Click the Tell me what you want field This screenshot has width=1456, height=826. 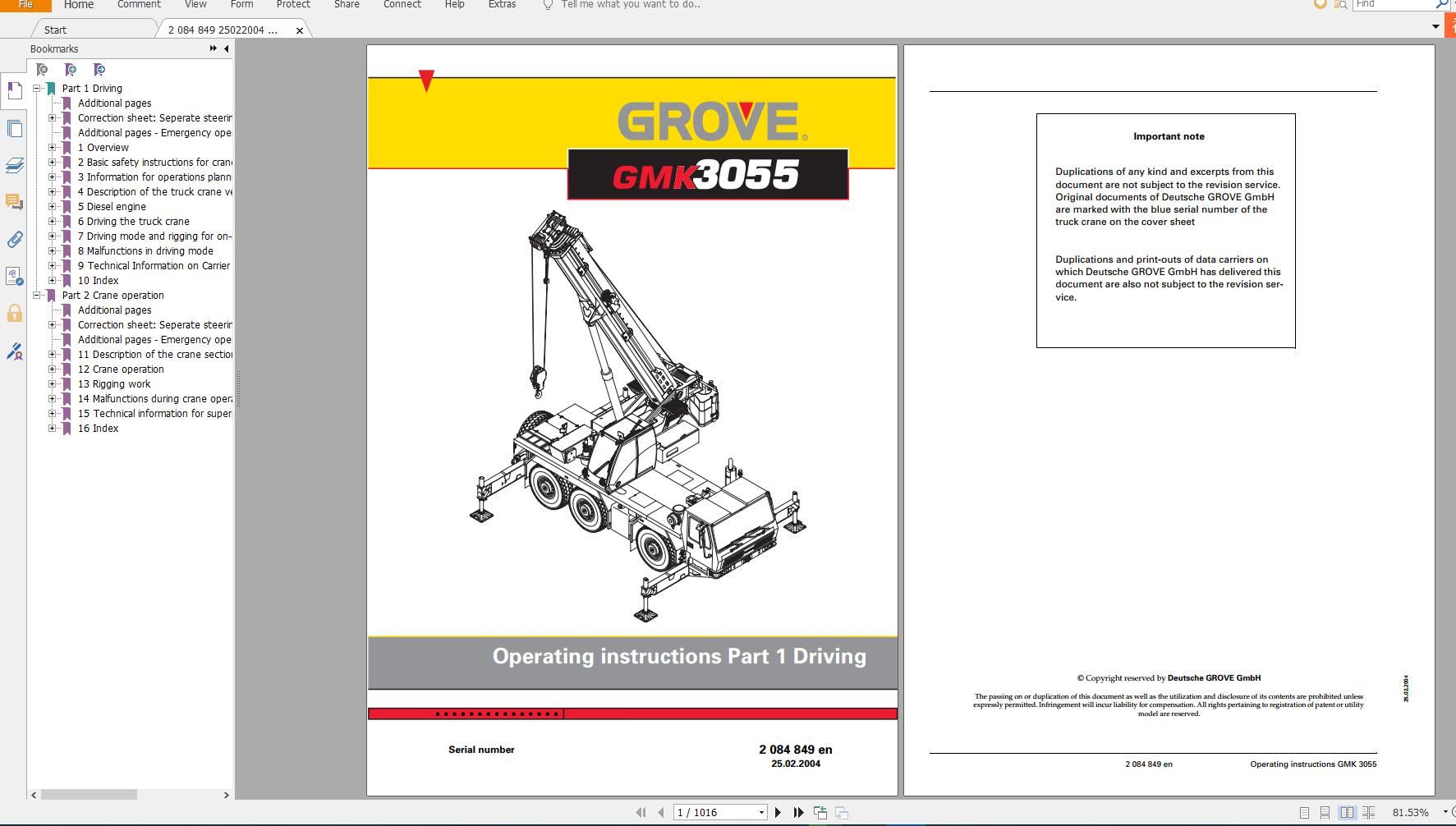[631, 4]
